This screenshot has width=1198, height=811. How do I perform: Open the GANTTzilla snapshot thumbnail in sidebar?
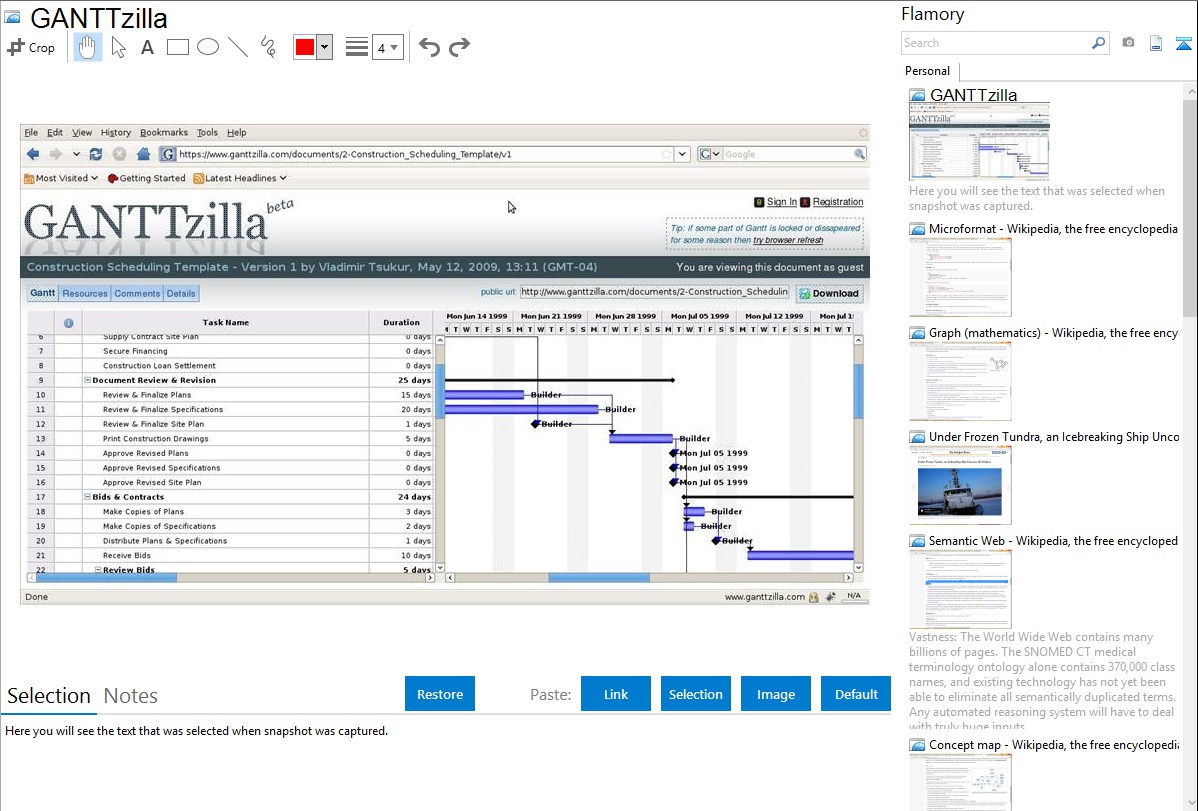[979, 143]
